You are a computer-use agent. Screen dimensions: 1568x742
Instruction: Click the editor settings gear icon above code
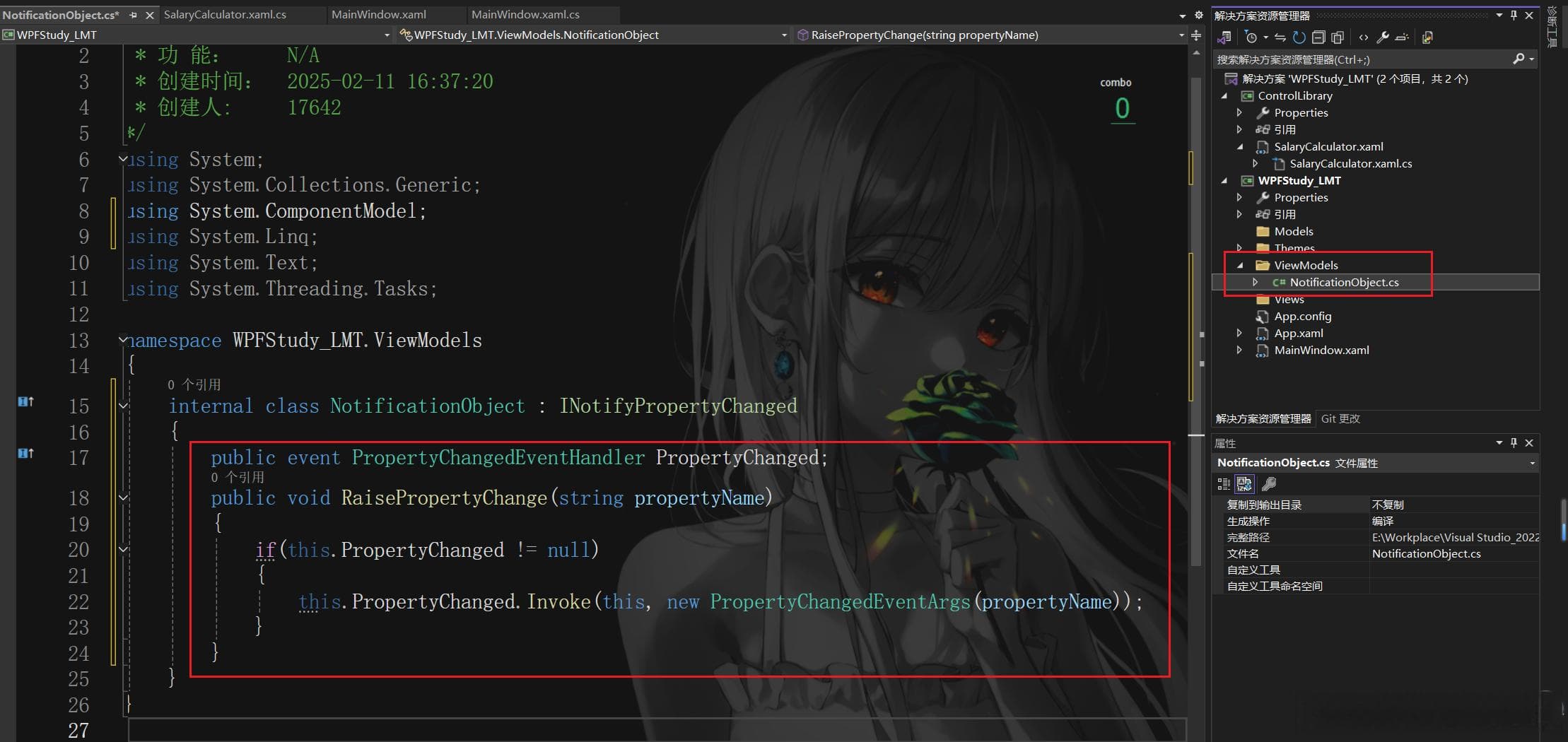[1198, 15]
